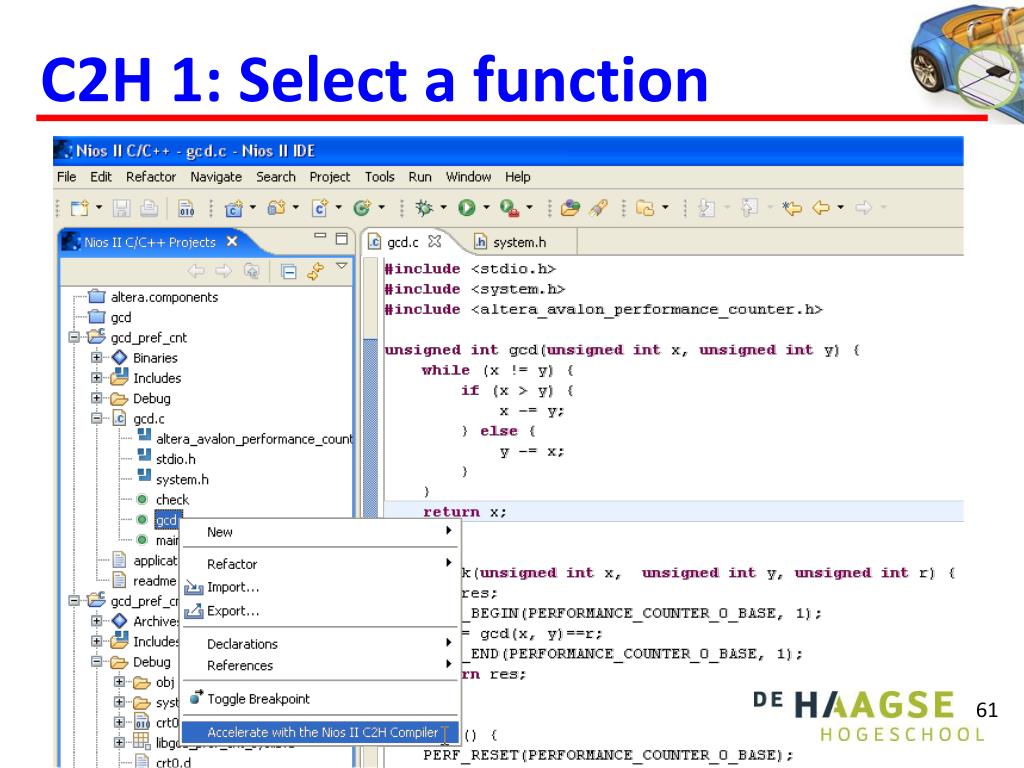Maximize the Projects panel view
Viewport: 1024px width, 768px height.
(x=342, y=238)
